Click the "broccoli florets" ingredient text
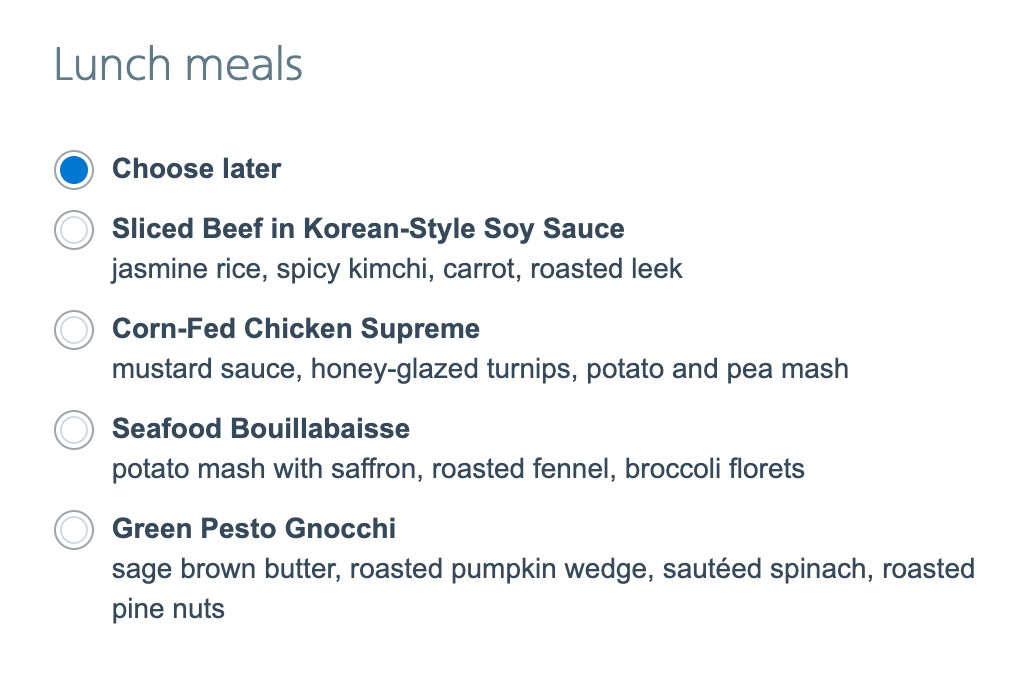 714,469
